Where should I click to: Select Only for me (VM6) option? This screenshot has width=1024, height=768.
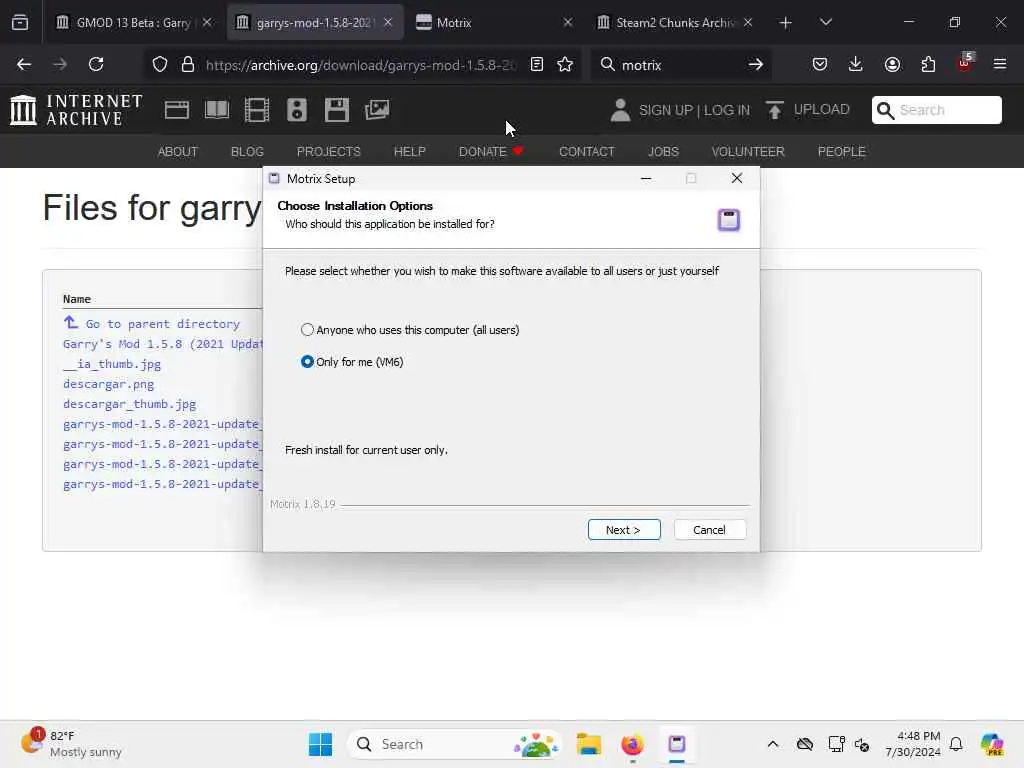point(352,362)
